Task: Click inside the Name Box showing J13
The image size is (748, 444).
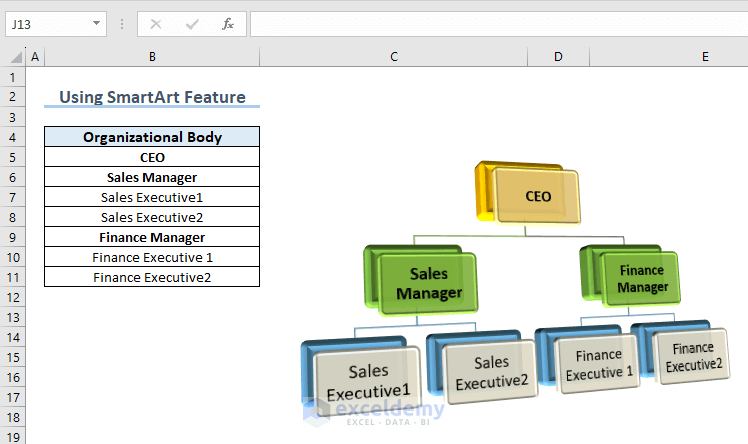Action: [48, 24]
